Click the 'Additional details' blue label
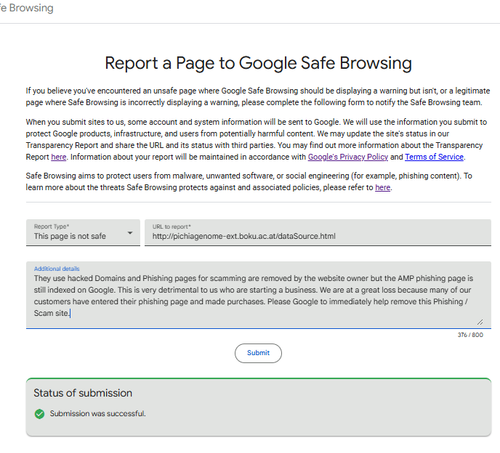Viewport: 500px width, 453px height. click(57, 269)
